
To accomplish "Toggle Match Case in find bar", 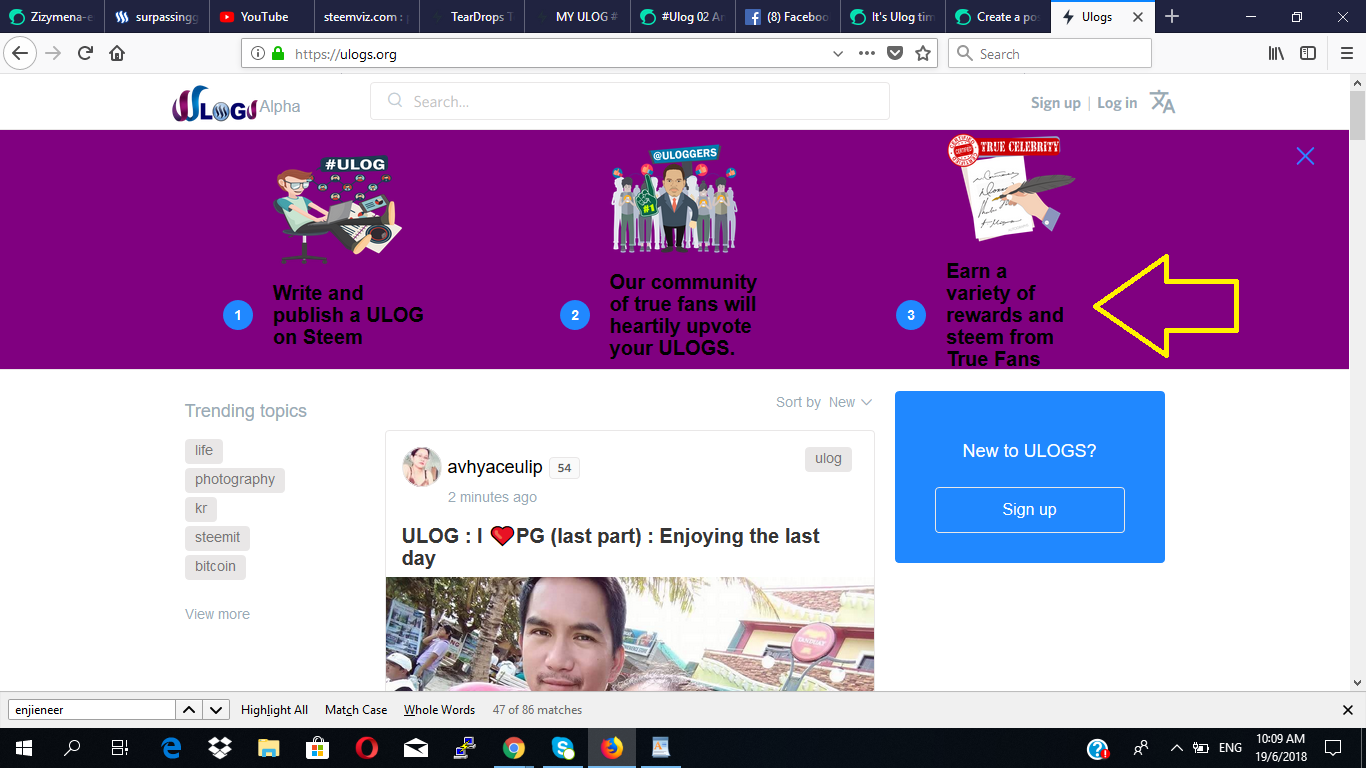I will 356,710.
